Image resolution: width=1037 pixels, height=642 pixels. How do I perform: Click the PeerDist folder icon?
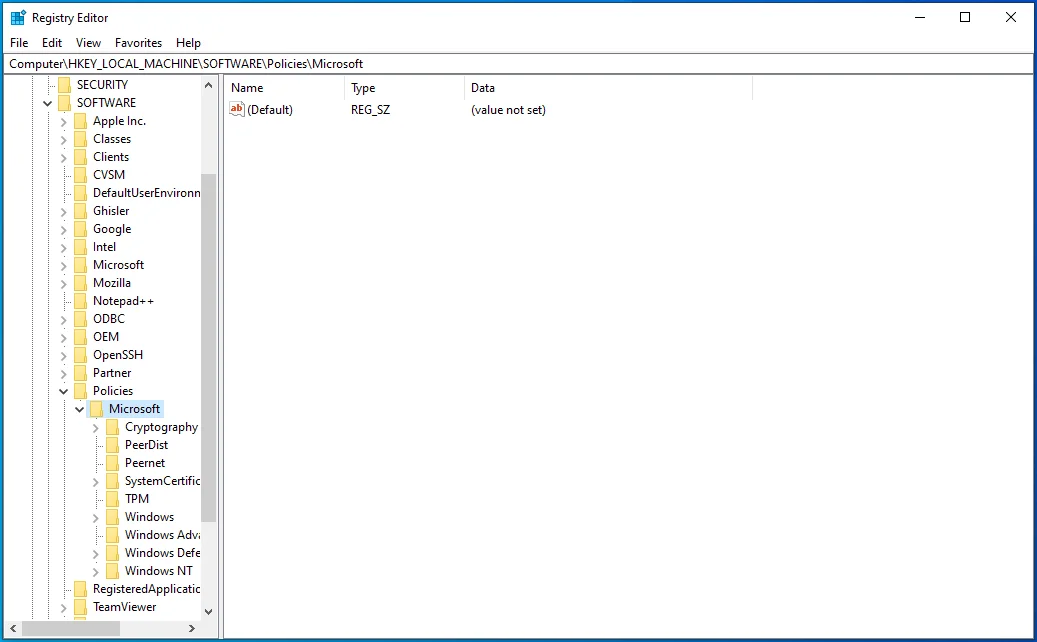pos(112,445)
